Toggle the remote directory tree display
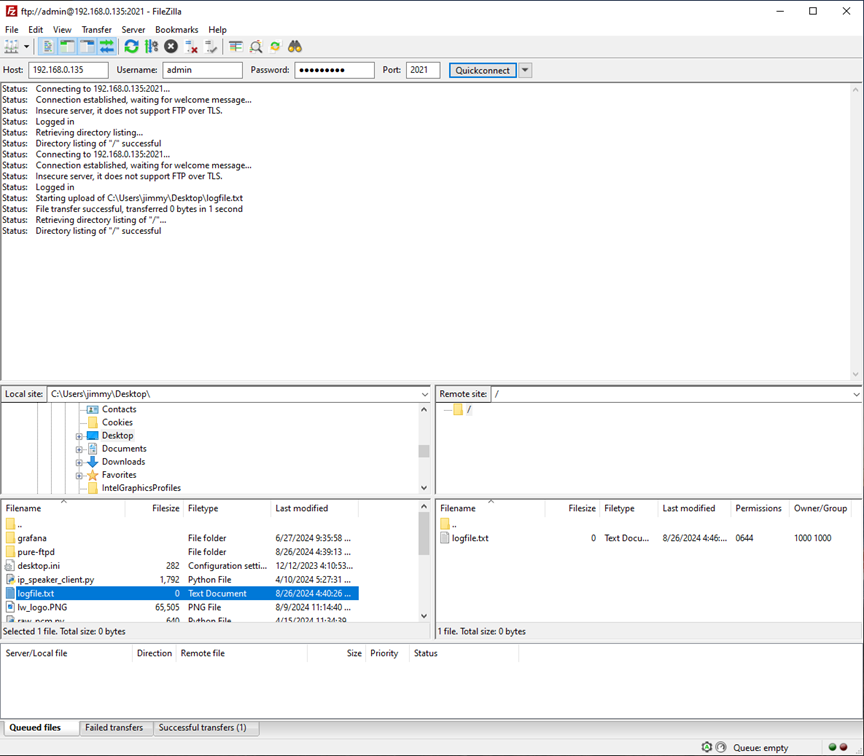The width and height of the screenshot is (864, 756). coord(87,47)
